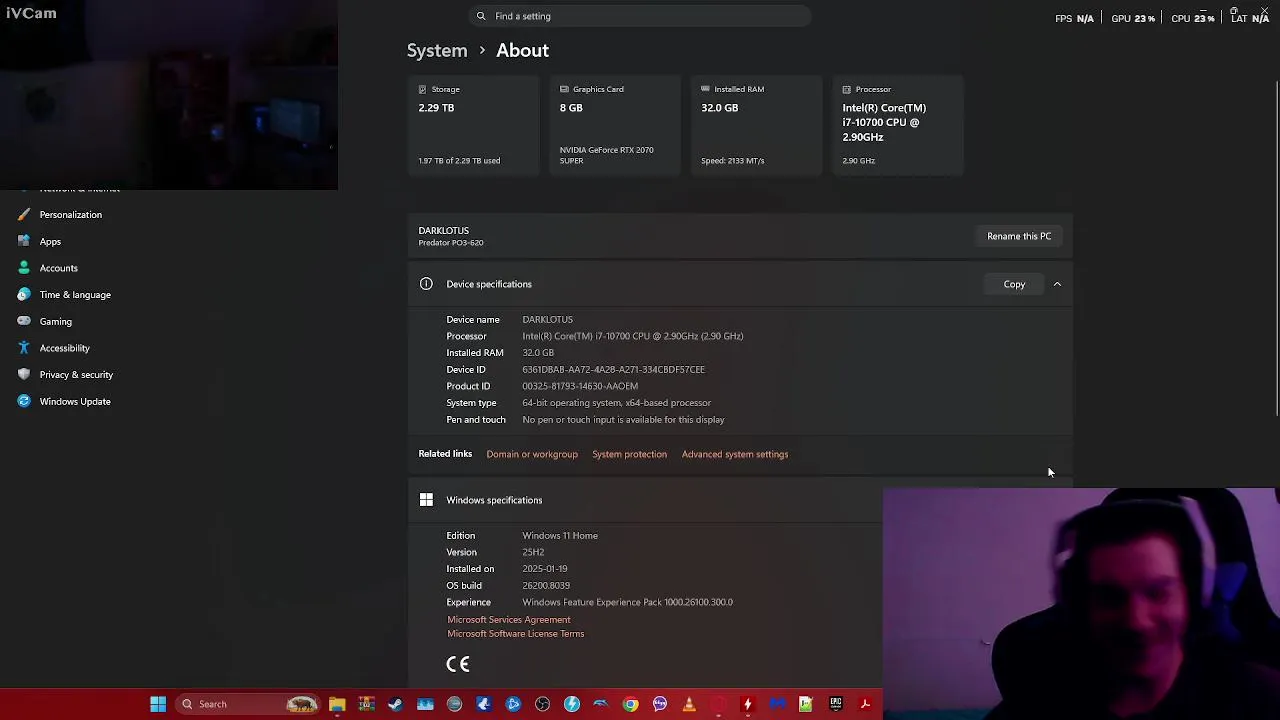Click the CPU 23% overlay readout
The width and height of the screenshot is (1280, 720).
(1193, 18)
